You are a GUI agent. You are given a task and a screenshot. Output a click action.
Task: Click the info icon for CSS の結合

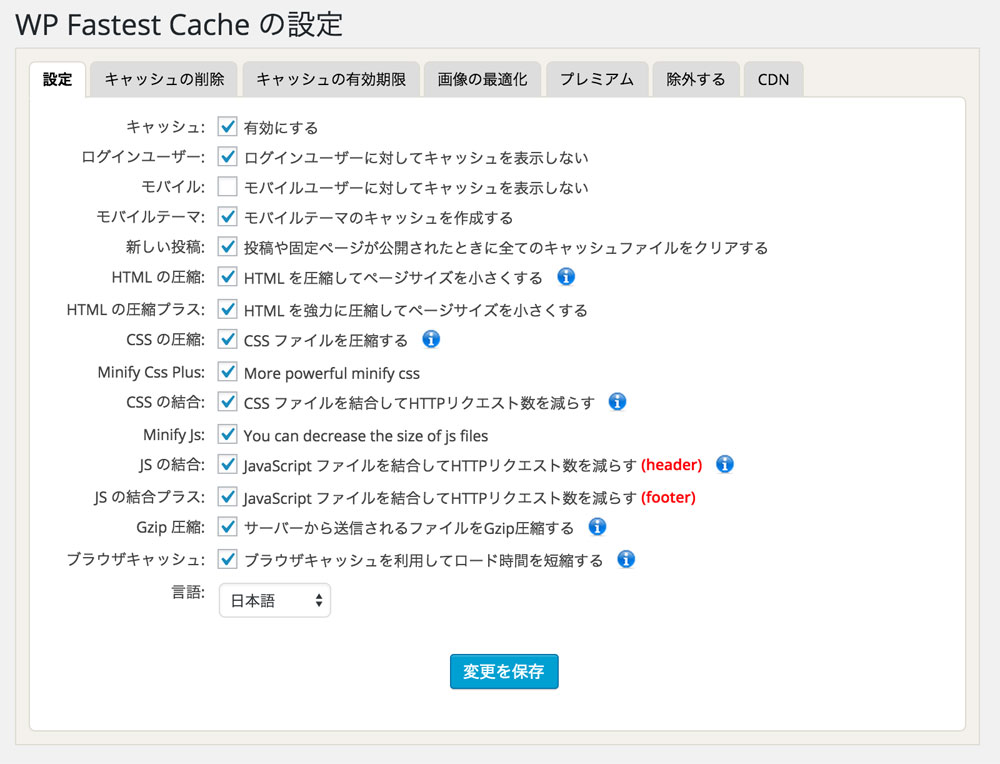[618, 402]
